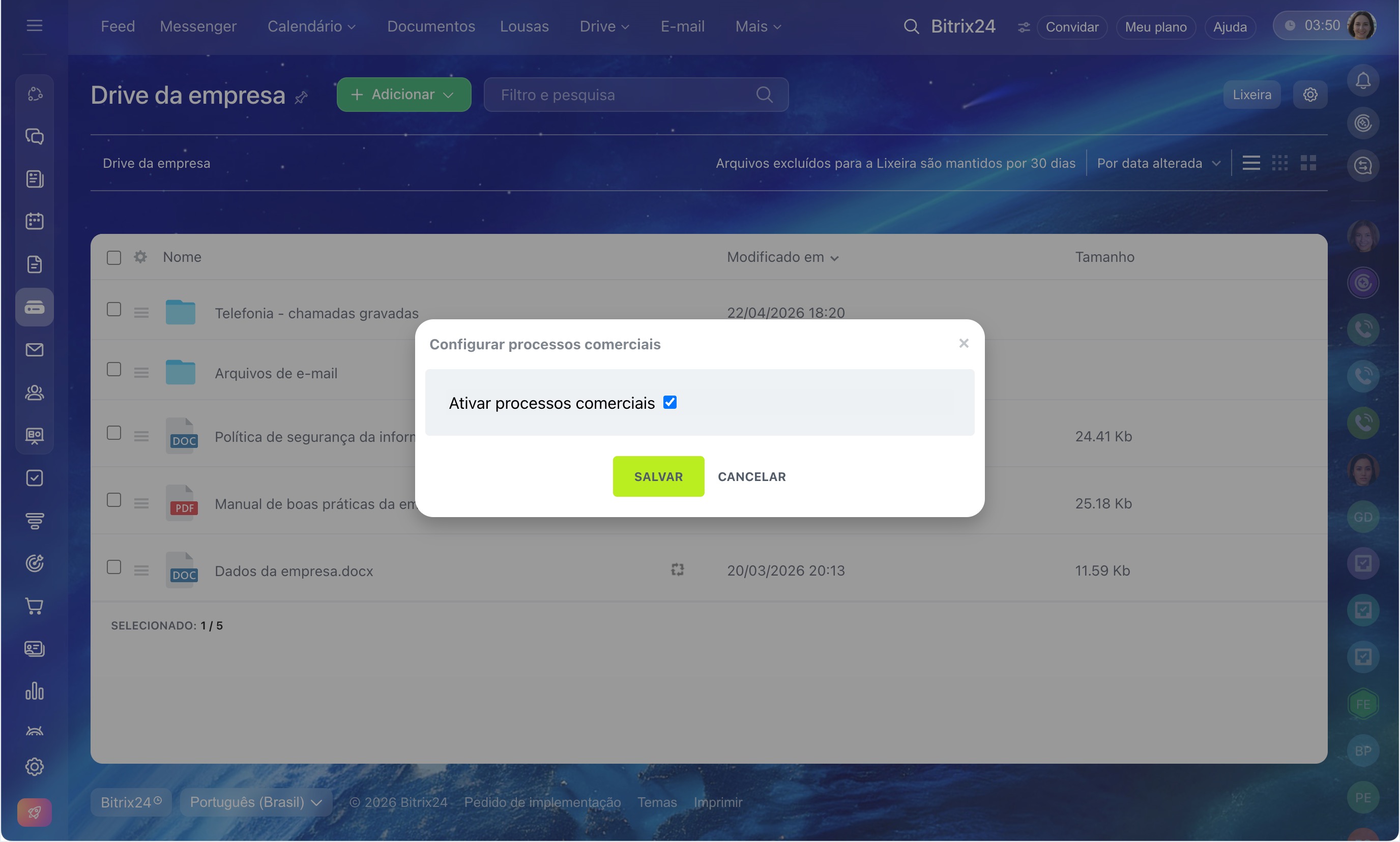This screenshot has width=1400, height=842.
Task: Open the calendar icon in left sidebar
Action: 35,221
